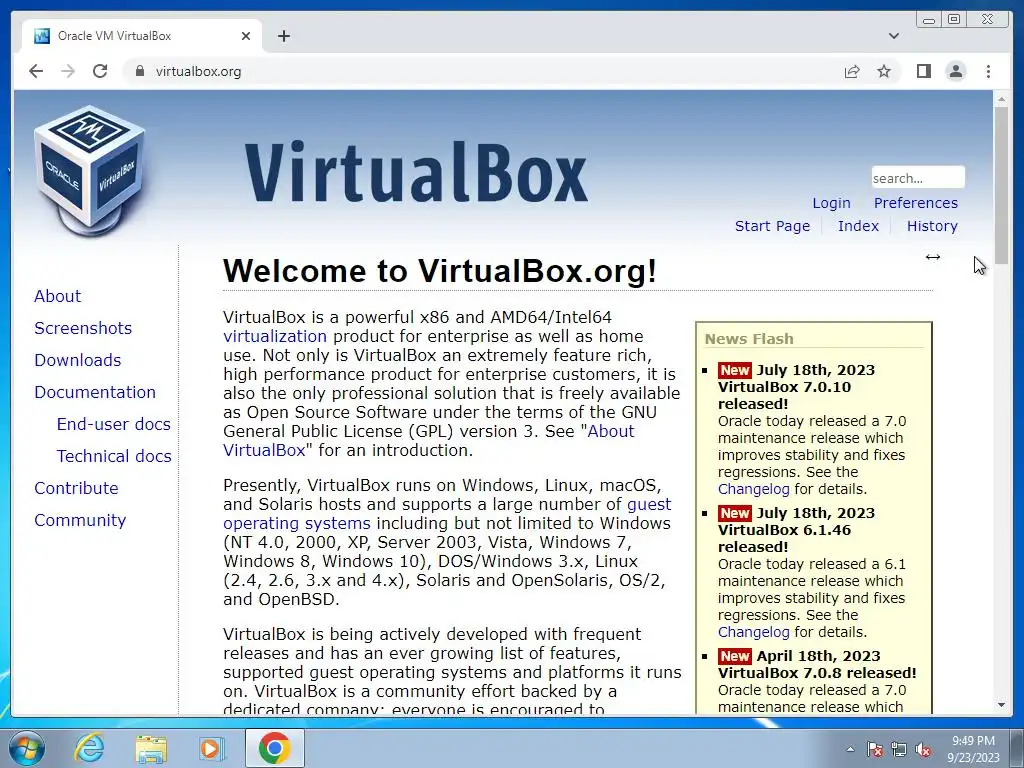
Task: Open the Chrome three-dot menu
Action: [988, 71]
